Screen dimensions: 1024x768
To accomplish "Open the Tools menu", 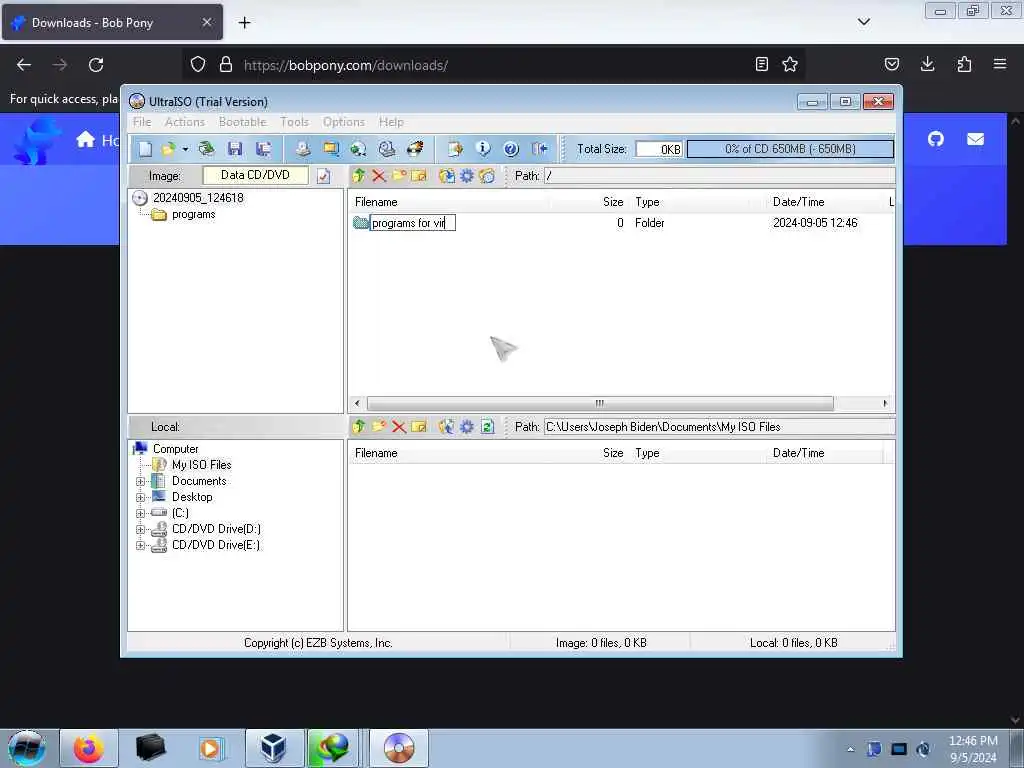I will [294, 122].
